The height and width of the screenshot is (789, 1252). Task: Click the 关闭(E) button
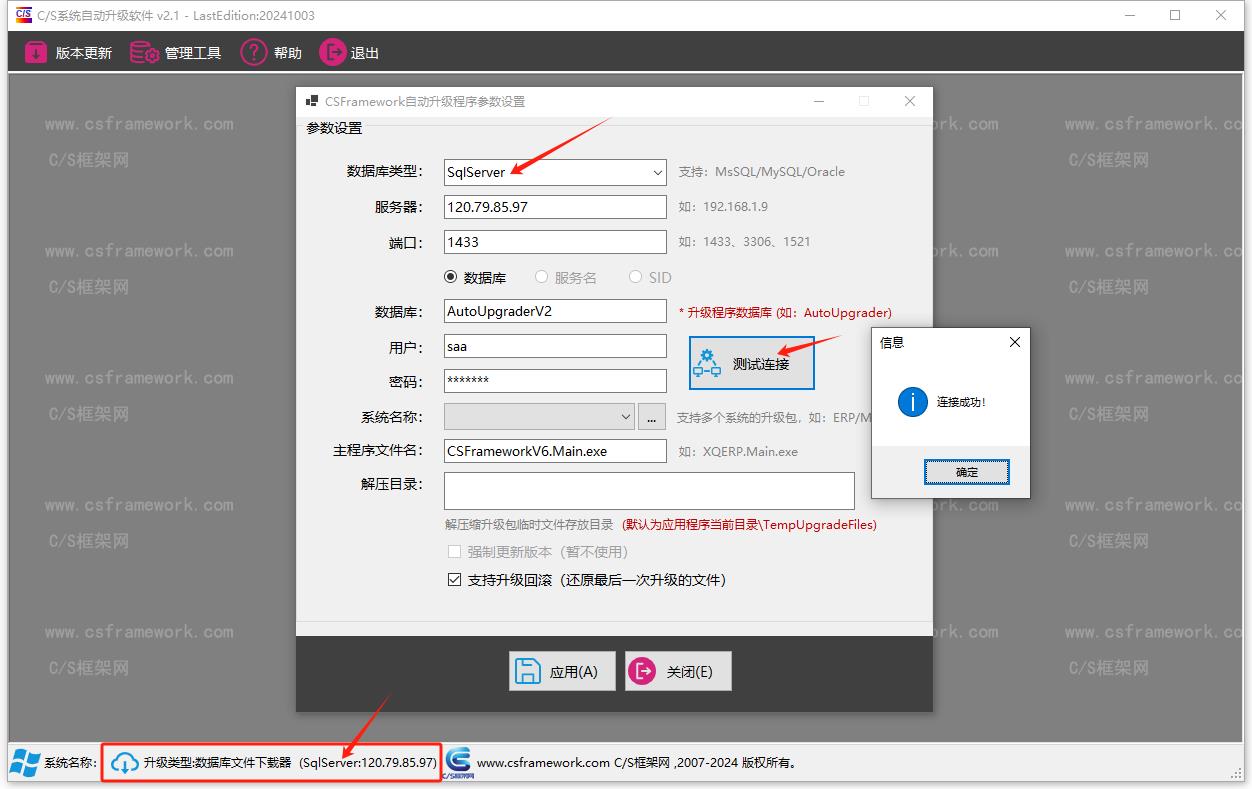pos(678,670)
